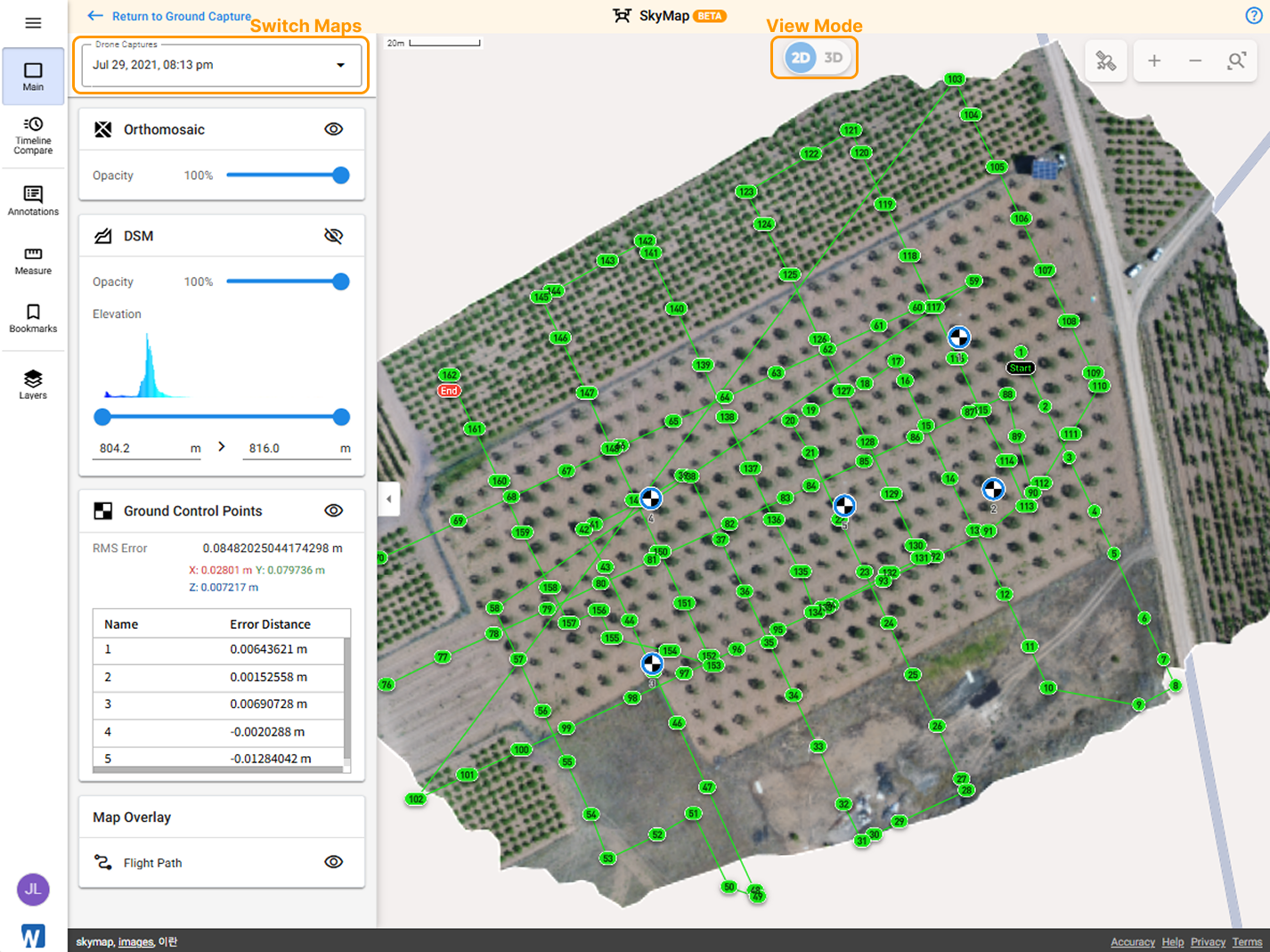
Task: Switch to 3D view mode
Action: tap(833, 58)
